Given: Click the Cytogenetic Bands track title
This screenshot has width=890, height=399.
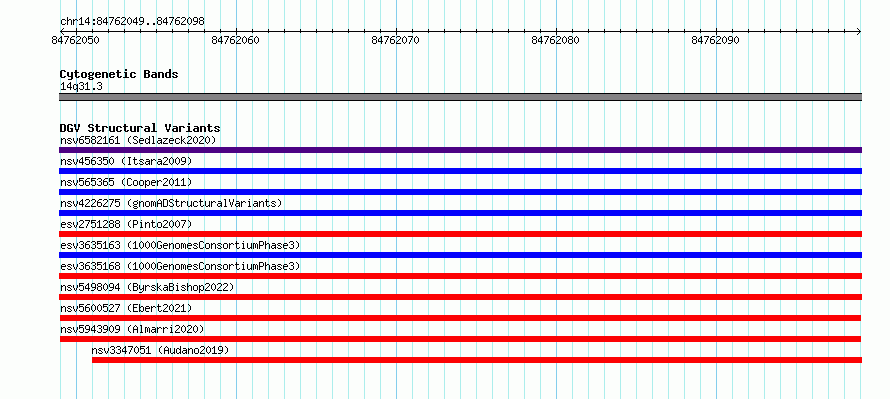Looking at the screenshot, I should (x=119, y=74).
